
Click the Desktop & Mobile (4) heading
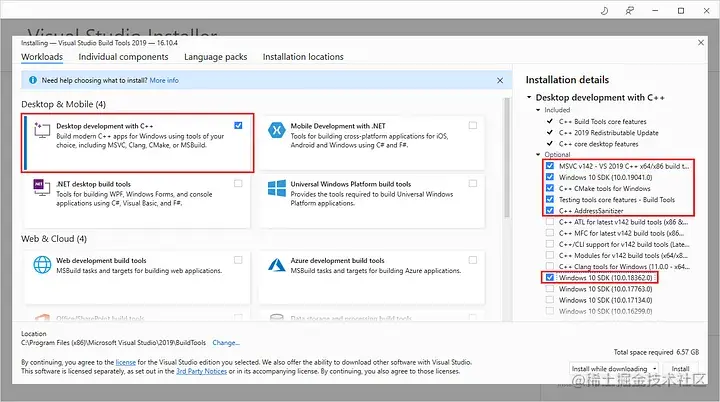click(x=63, y=104)
